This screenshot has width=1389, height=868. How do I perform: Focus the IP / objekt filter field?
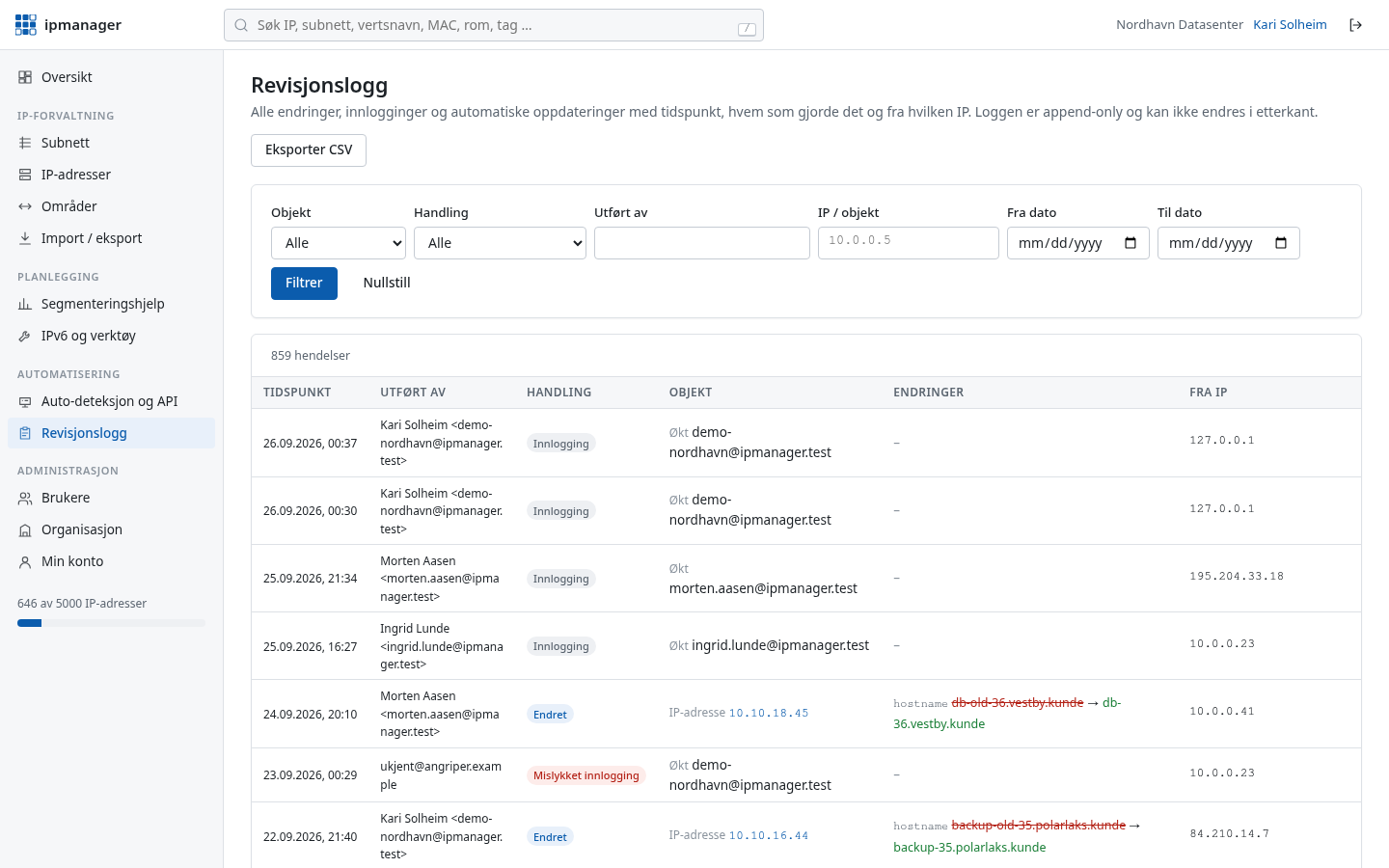coord(909,243)
